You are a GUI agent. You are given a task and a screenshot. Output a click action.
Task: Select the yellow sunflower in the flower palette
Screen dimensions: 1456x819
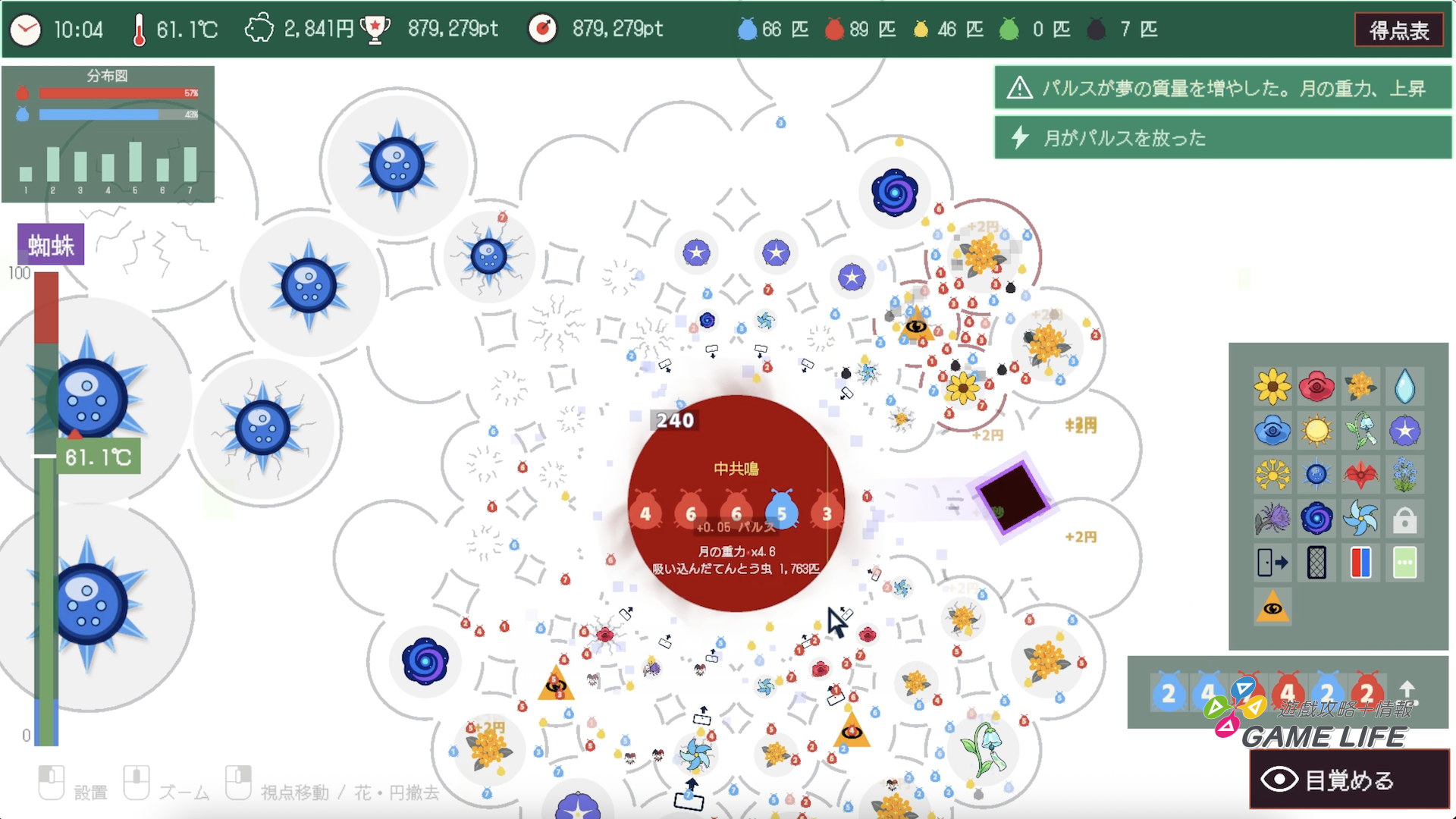click(1272, 387)
